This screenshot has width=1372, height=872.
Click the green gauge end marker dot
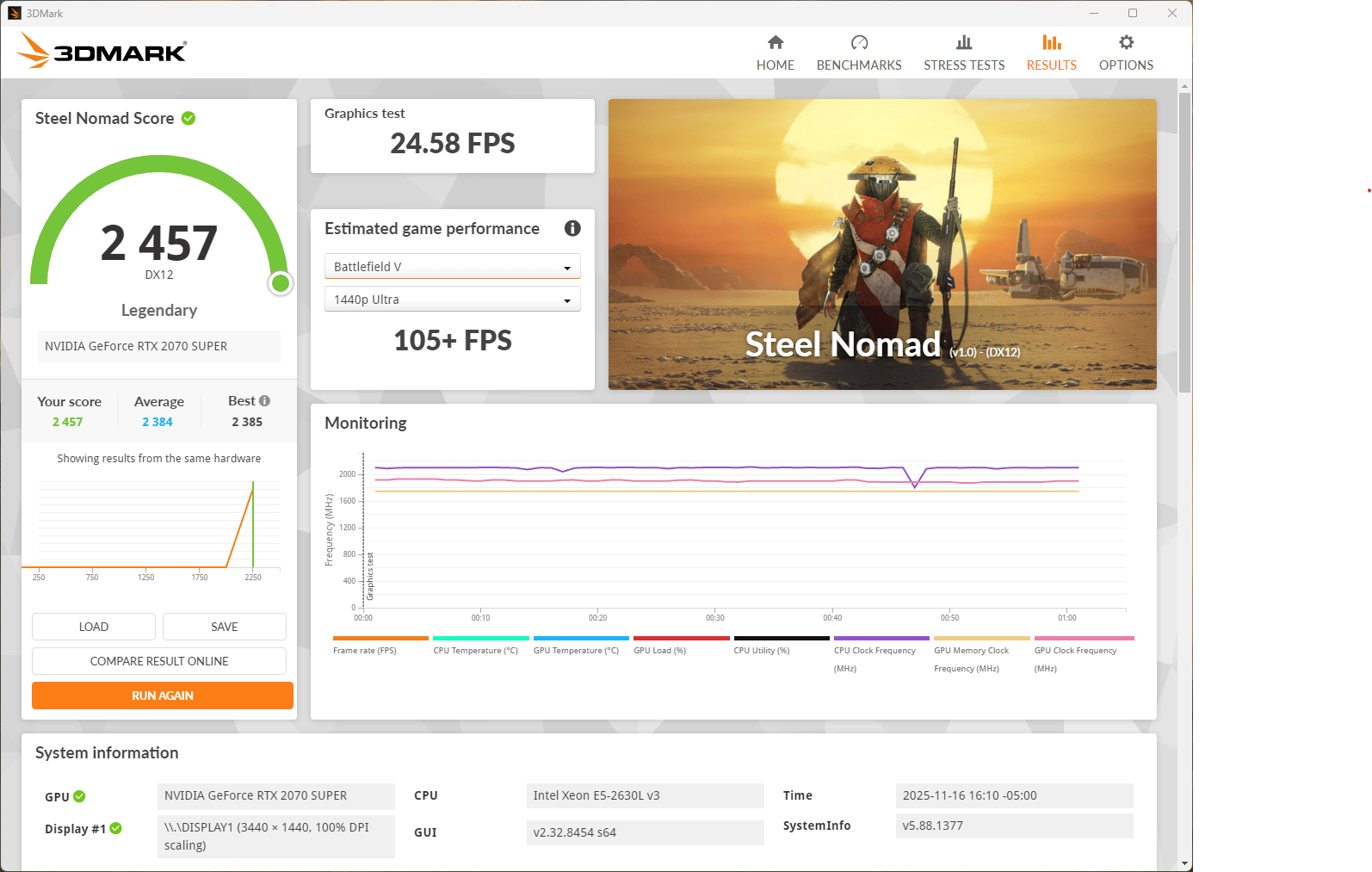[281, 283]
